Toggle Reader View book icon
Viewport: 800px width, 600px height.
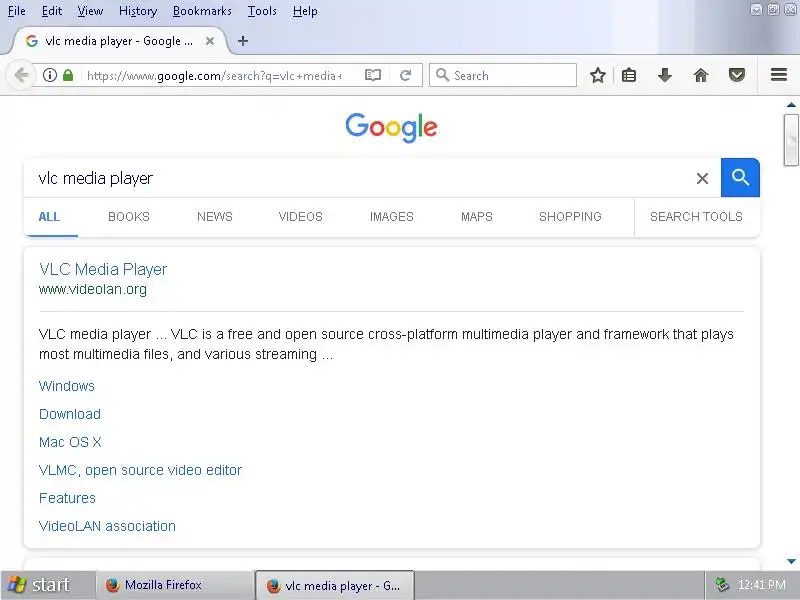(x=373, y=76)
